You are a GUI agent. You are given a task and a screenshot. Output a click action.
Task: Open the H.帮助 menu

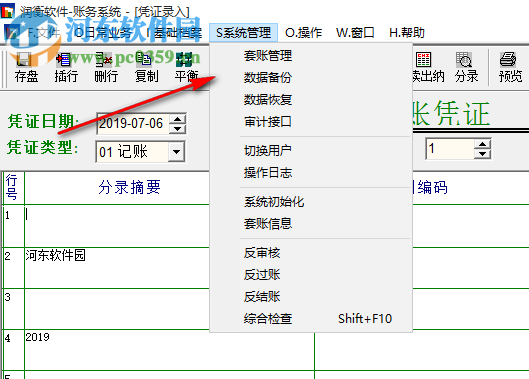pos(407,33)
